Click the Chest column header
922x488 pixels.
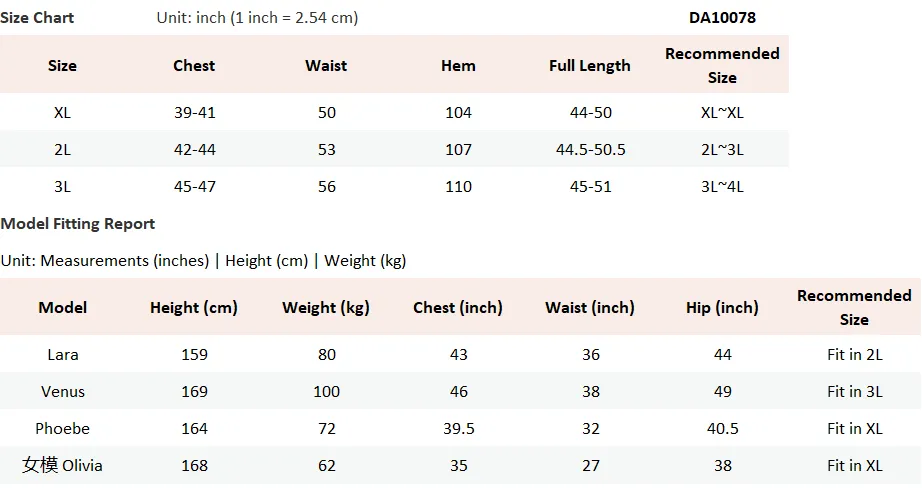click(194, 65)
